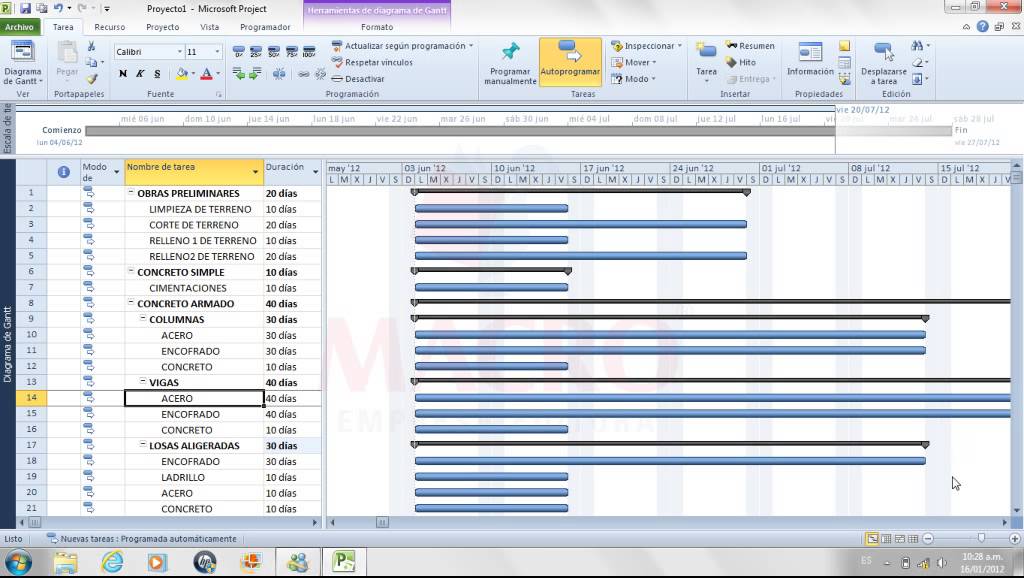Switch to the Recurso tab

click(110, 27)
